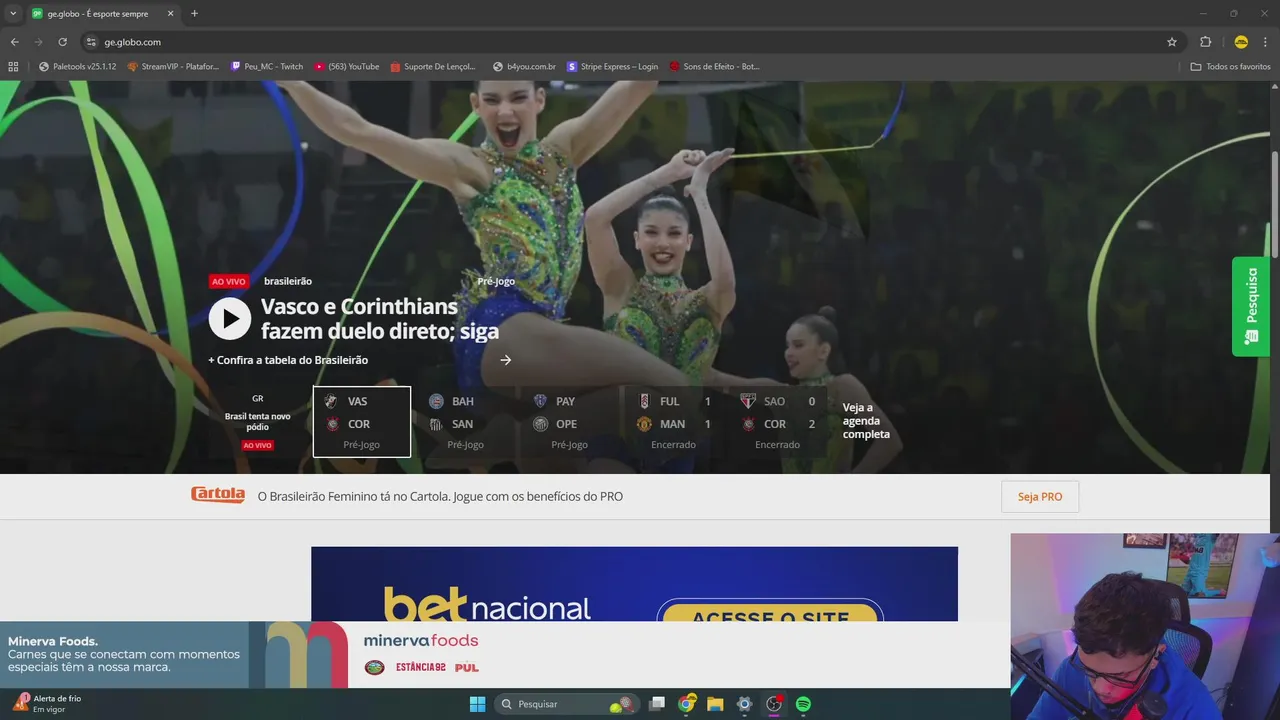The height and width of the screenshot is (720, 1280).
Task: Open the Chrome apps grid shortcut
Action: click(13, 66)
